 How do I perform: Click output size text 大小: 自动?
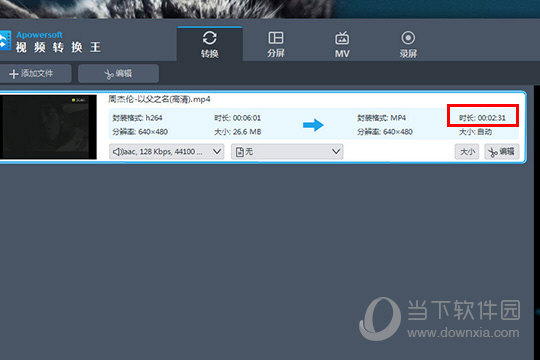click(475, 132)
